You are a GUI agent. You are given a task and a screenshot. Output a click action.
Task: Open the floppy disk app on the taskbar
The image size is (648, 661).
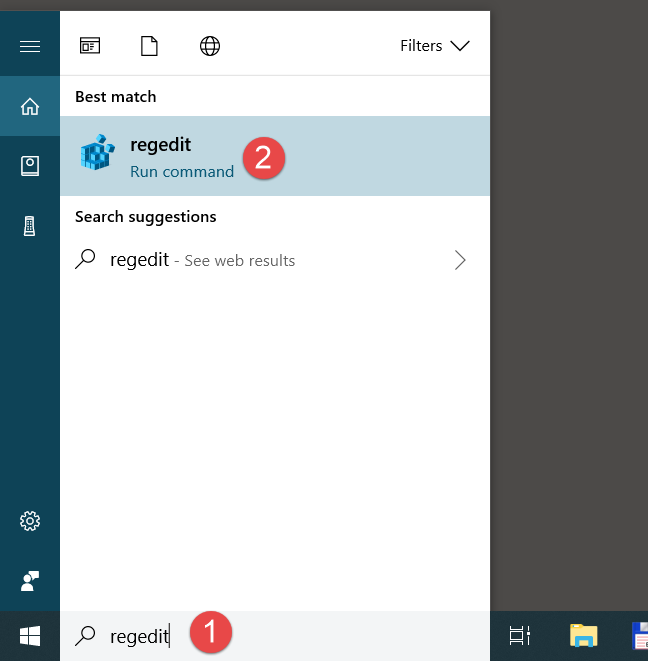coord(640,636)
